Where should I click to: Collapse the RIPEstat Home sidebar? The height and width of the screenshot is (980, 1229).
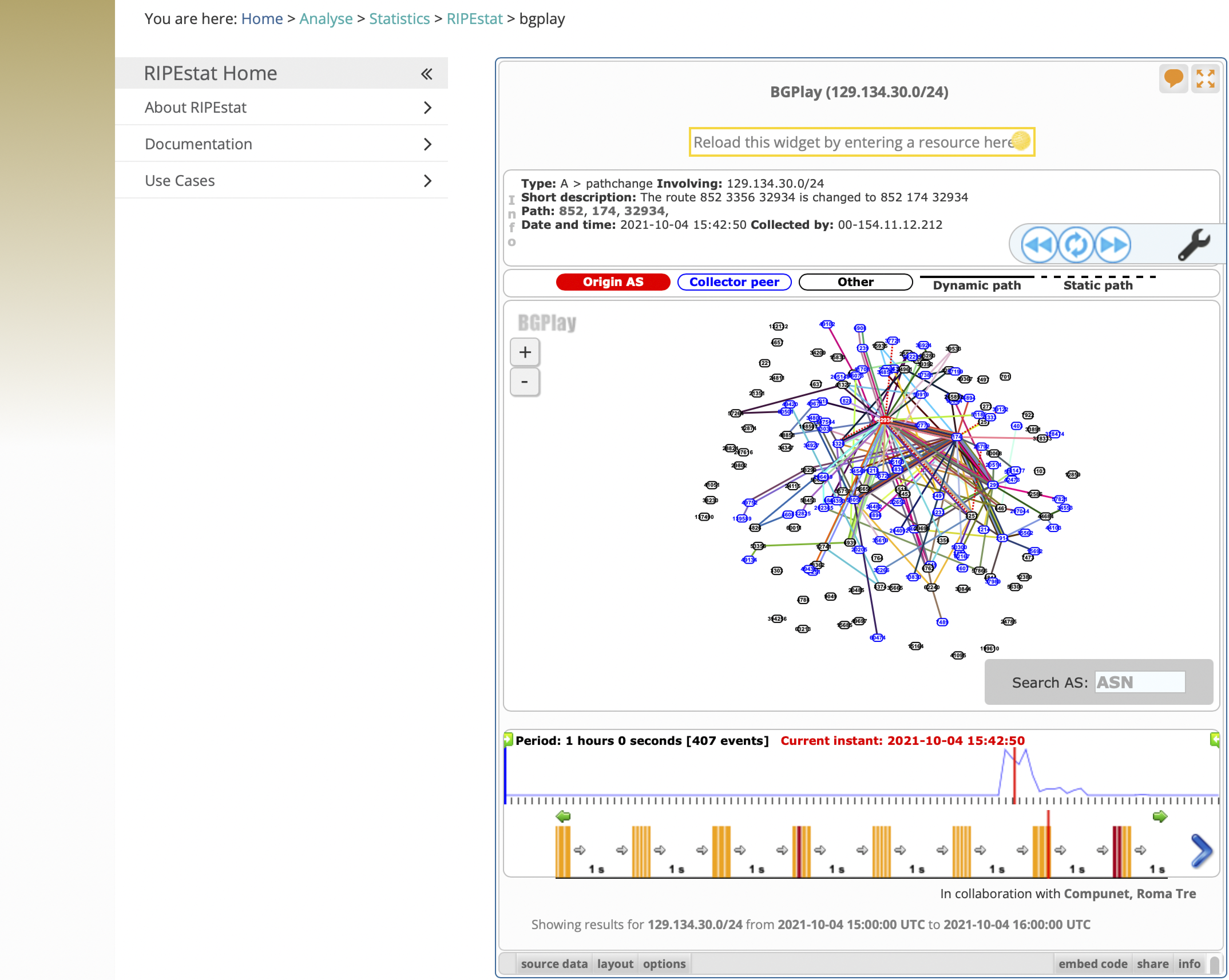(426, 74)
